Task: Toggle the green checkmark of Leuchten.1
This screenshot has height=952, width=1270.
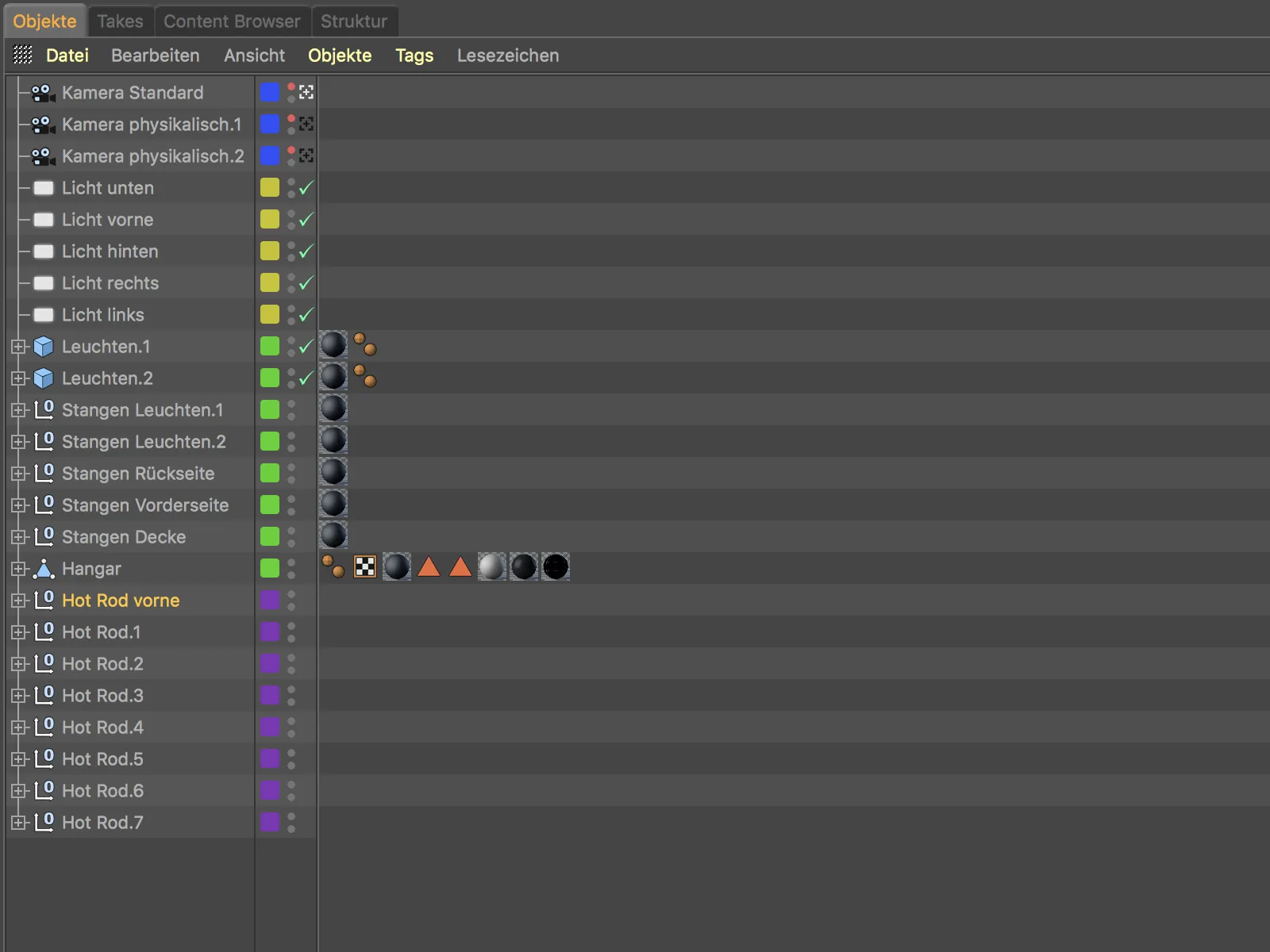Action: pos(306,347)
